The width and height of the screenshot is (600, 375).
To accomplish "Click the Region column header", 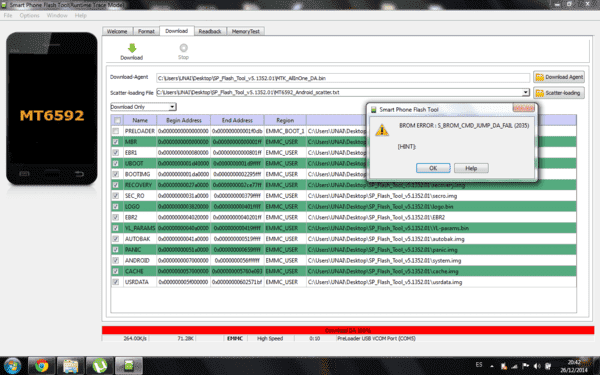I will coord(285,120).
